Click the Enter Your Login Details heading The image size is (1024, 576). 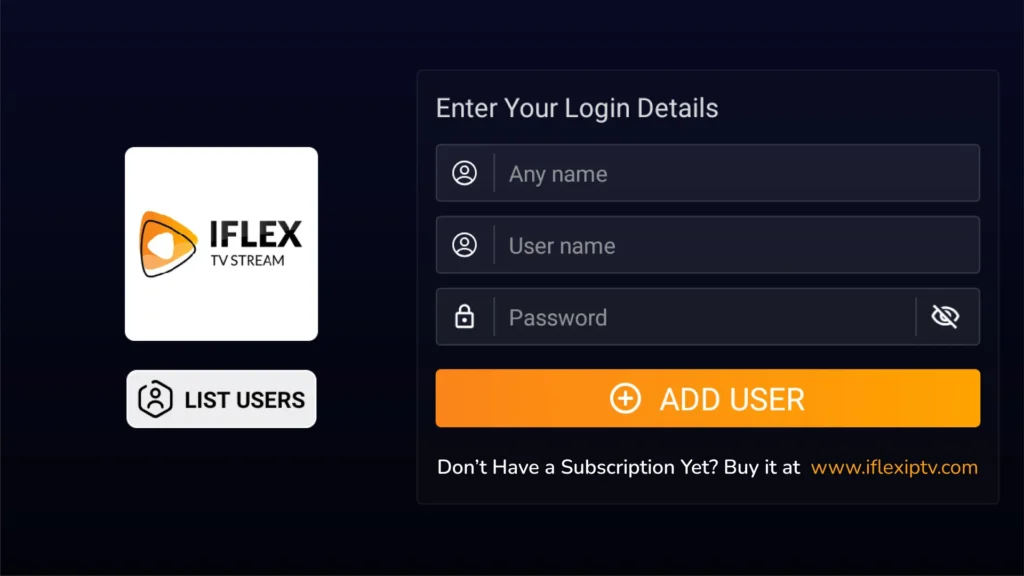click(x=577, y=108)
